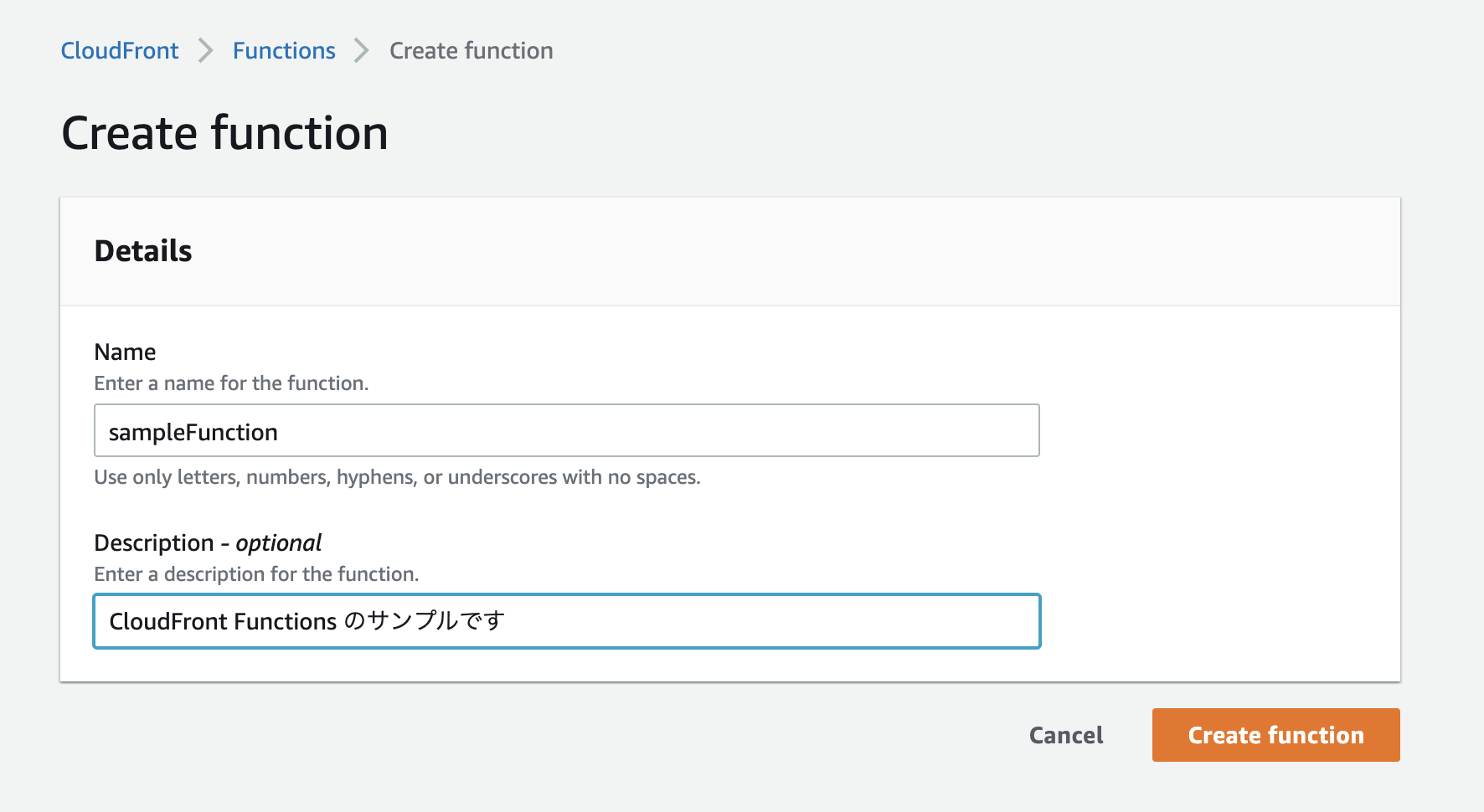Click the orange Create function button

1275,735
